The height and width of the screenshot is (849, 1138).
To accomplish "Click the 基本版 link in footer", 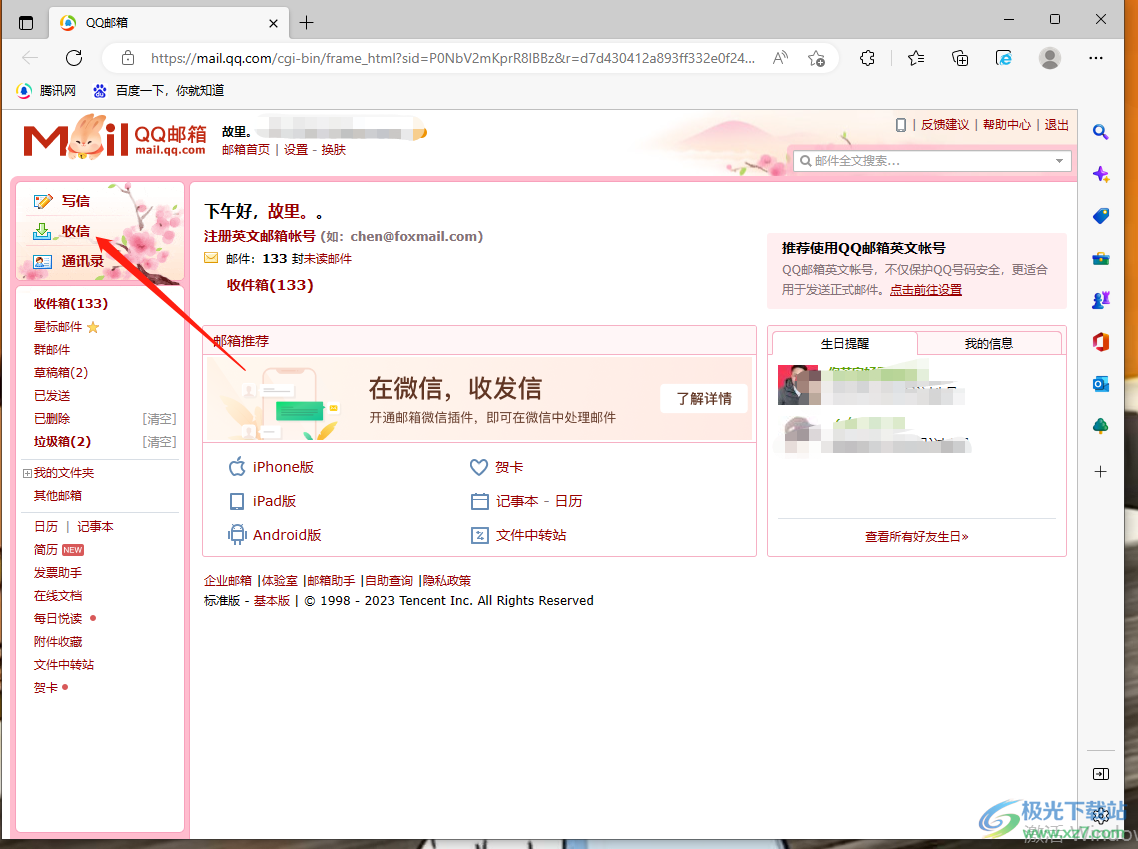I will [271, 601].
